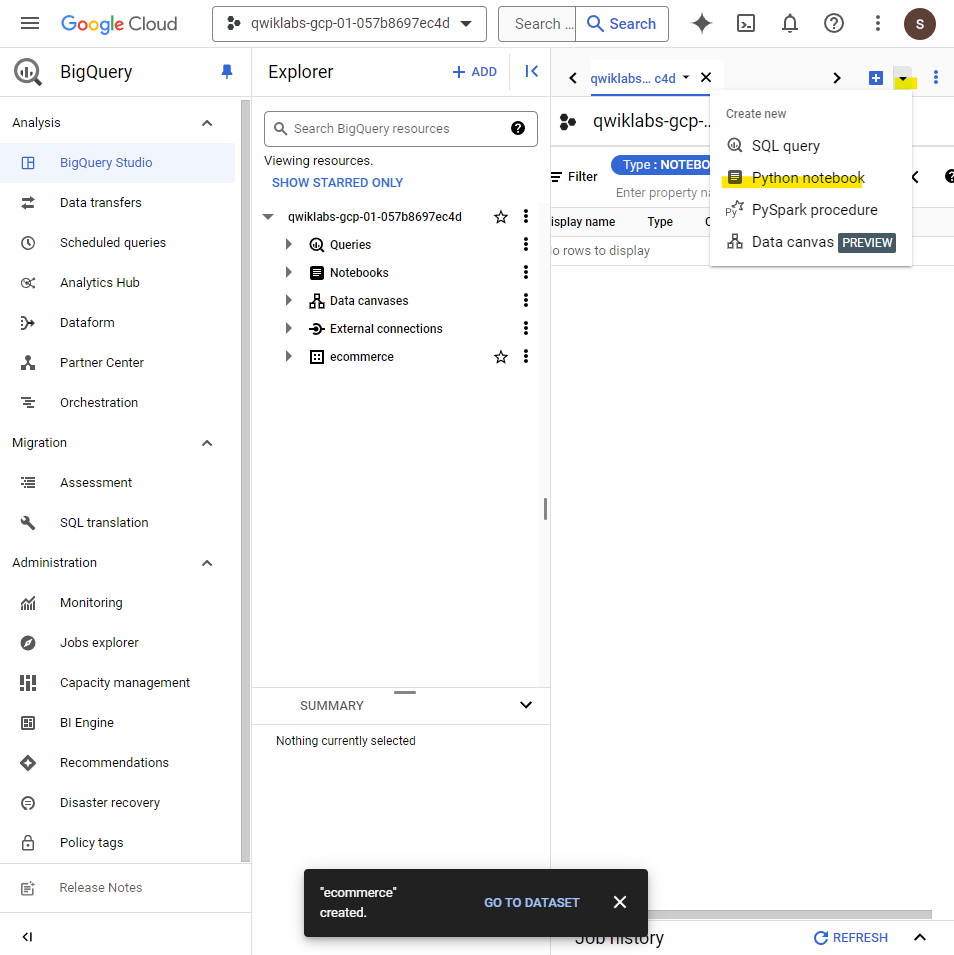This screenshot has width=954, height=955.
Task: Open the Gemini AI sparkle icon
Action: (x=702, y=24)
